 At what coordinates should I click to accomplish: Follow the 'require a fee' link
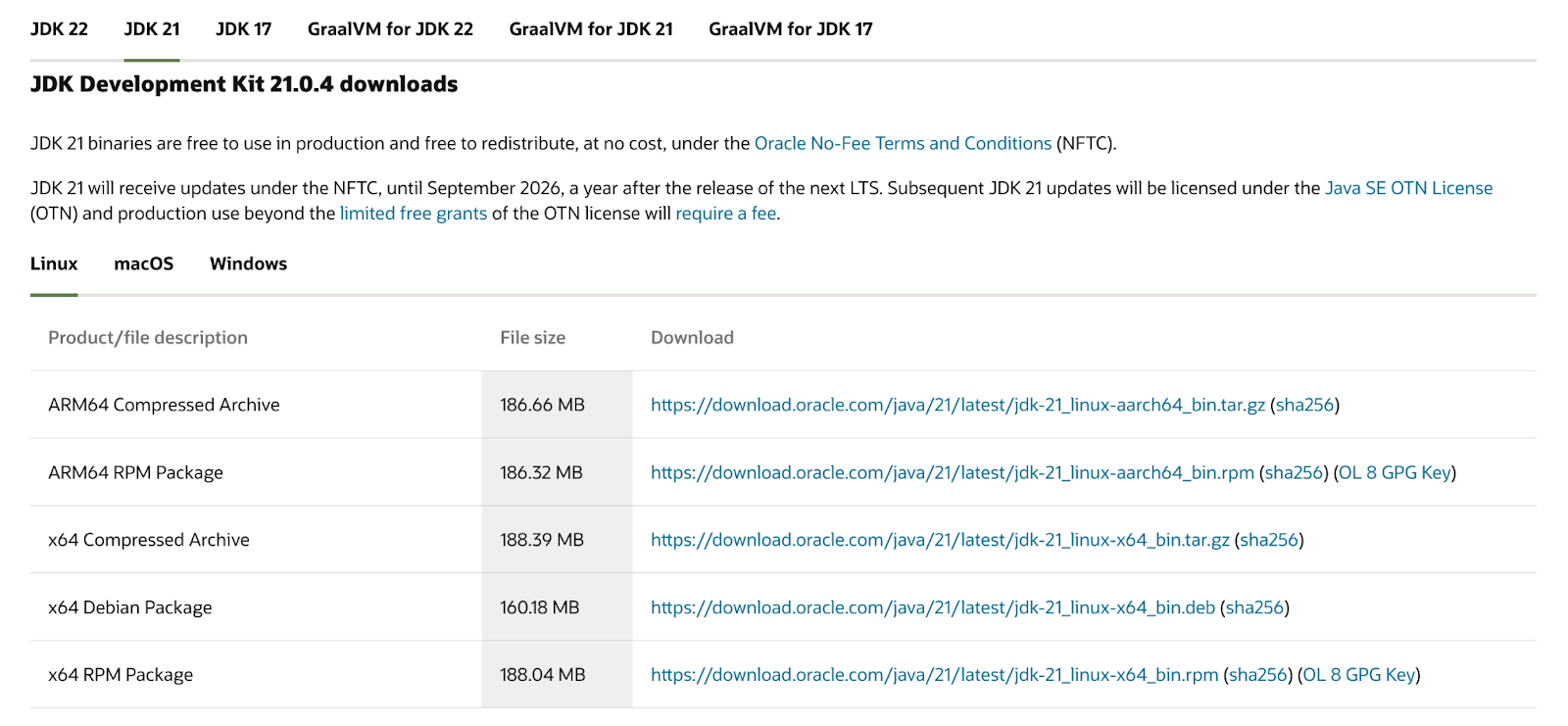(x=725, y=214)
